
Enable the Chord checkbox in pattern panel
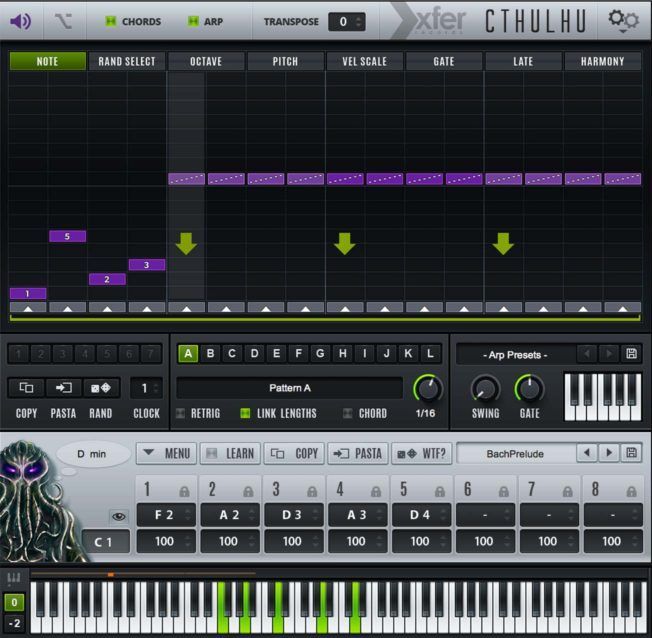click(348, 413)
